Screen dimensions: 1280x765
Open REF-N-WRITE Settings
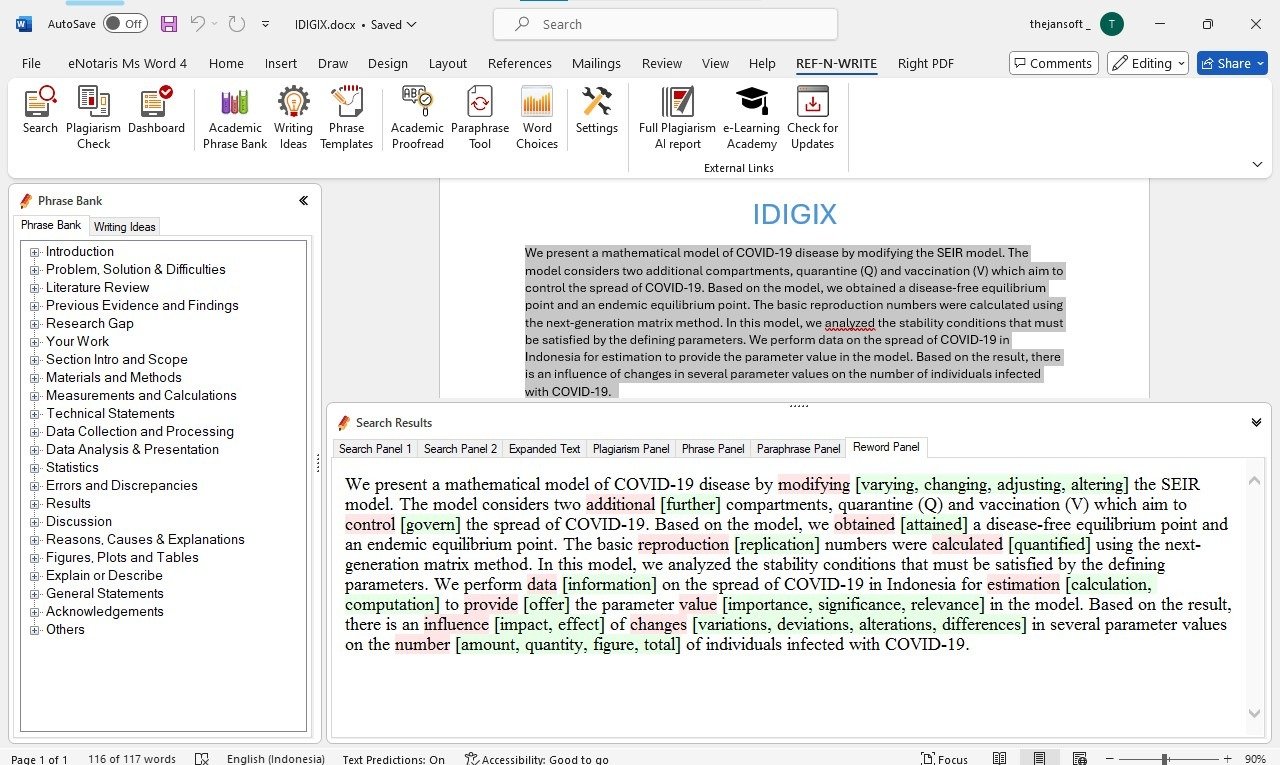coord(597,110)
